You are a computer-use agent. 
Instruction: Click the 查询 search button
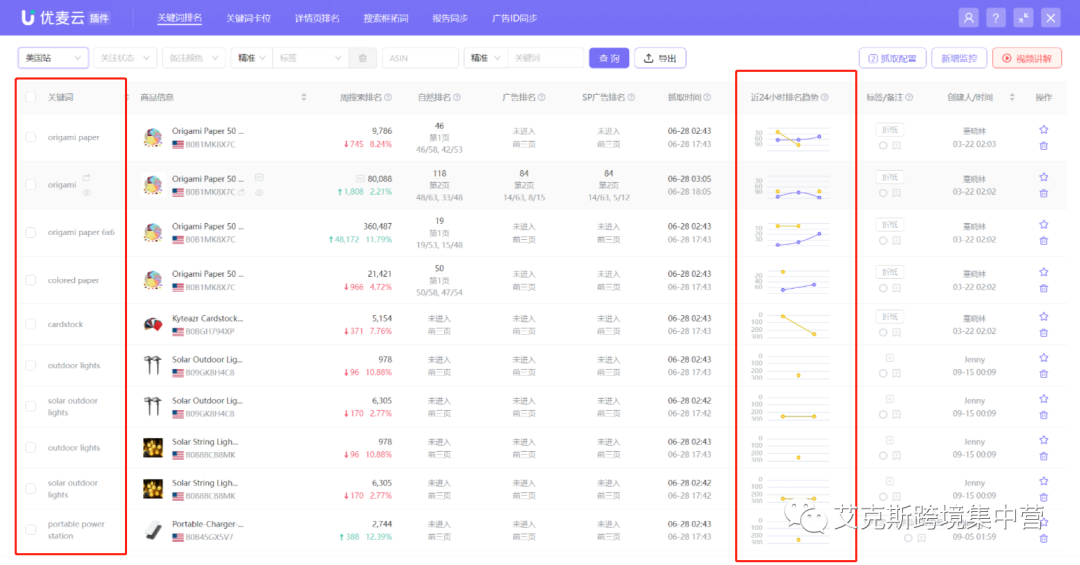(609, 58)
